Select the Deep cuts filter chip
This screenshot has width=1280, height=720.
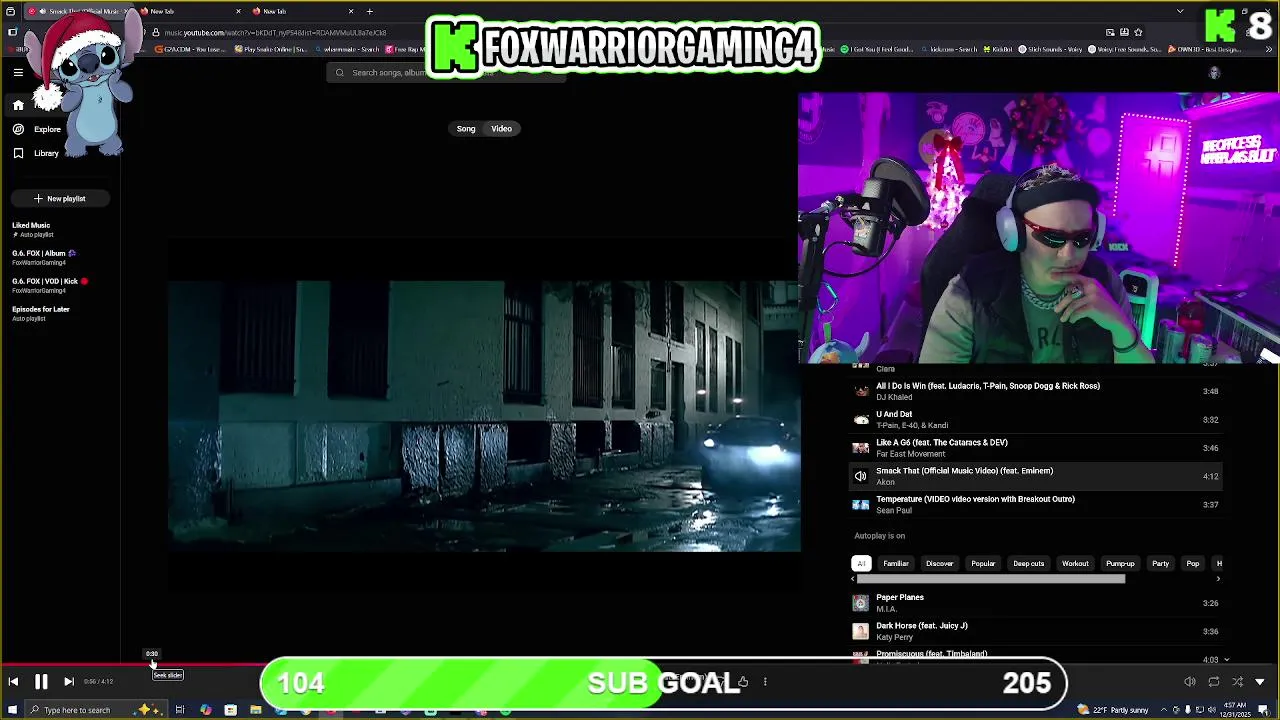pos(1028,564)
